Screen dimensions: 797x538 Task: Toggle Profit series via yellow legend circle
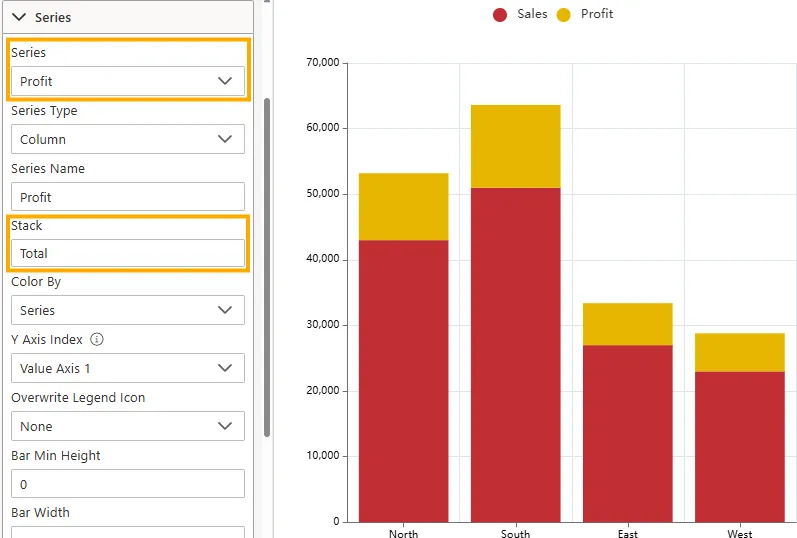(x=564, y=15)
